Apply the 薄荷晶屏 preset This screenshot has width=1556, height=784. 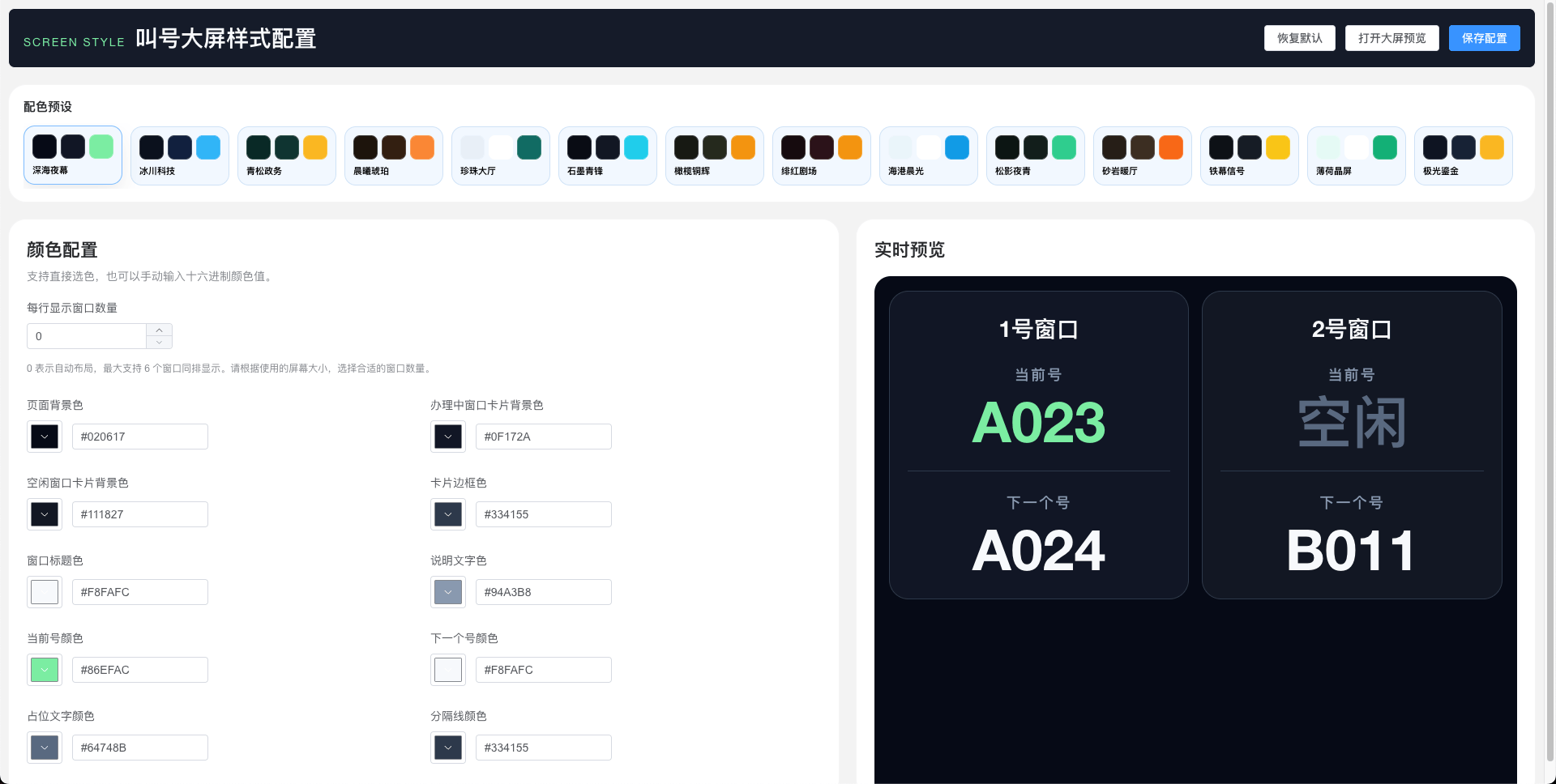click(x=1357, y=156)
